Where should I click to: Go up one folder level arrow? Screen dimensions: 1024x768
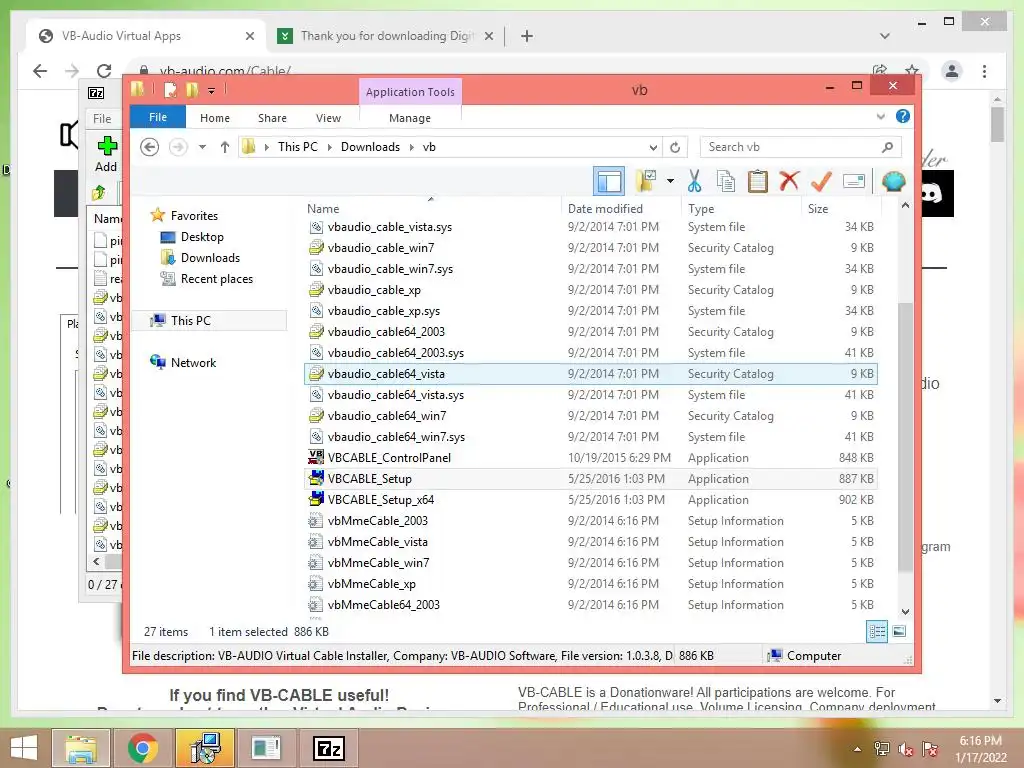(x=225, y=147)
